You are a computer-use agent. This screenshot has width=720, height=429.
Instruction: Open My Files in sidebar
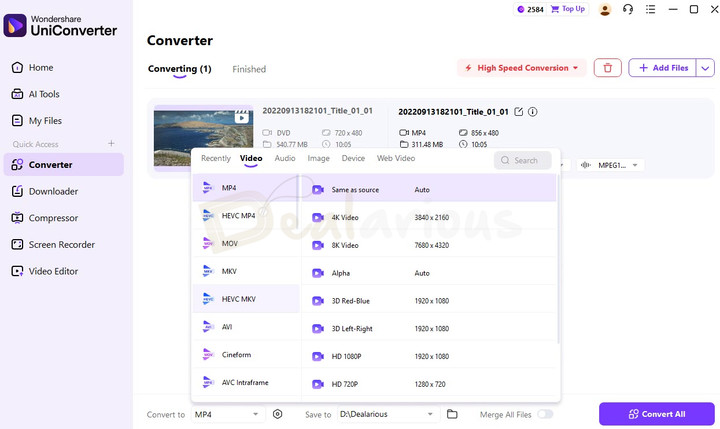[x=36, y=121]
